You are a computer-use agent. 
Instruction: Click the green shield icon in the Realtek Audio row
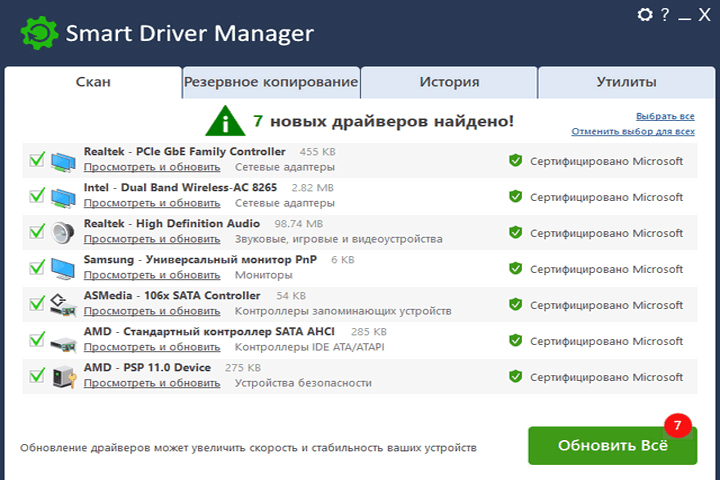(516, 232)
